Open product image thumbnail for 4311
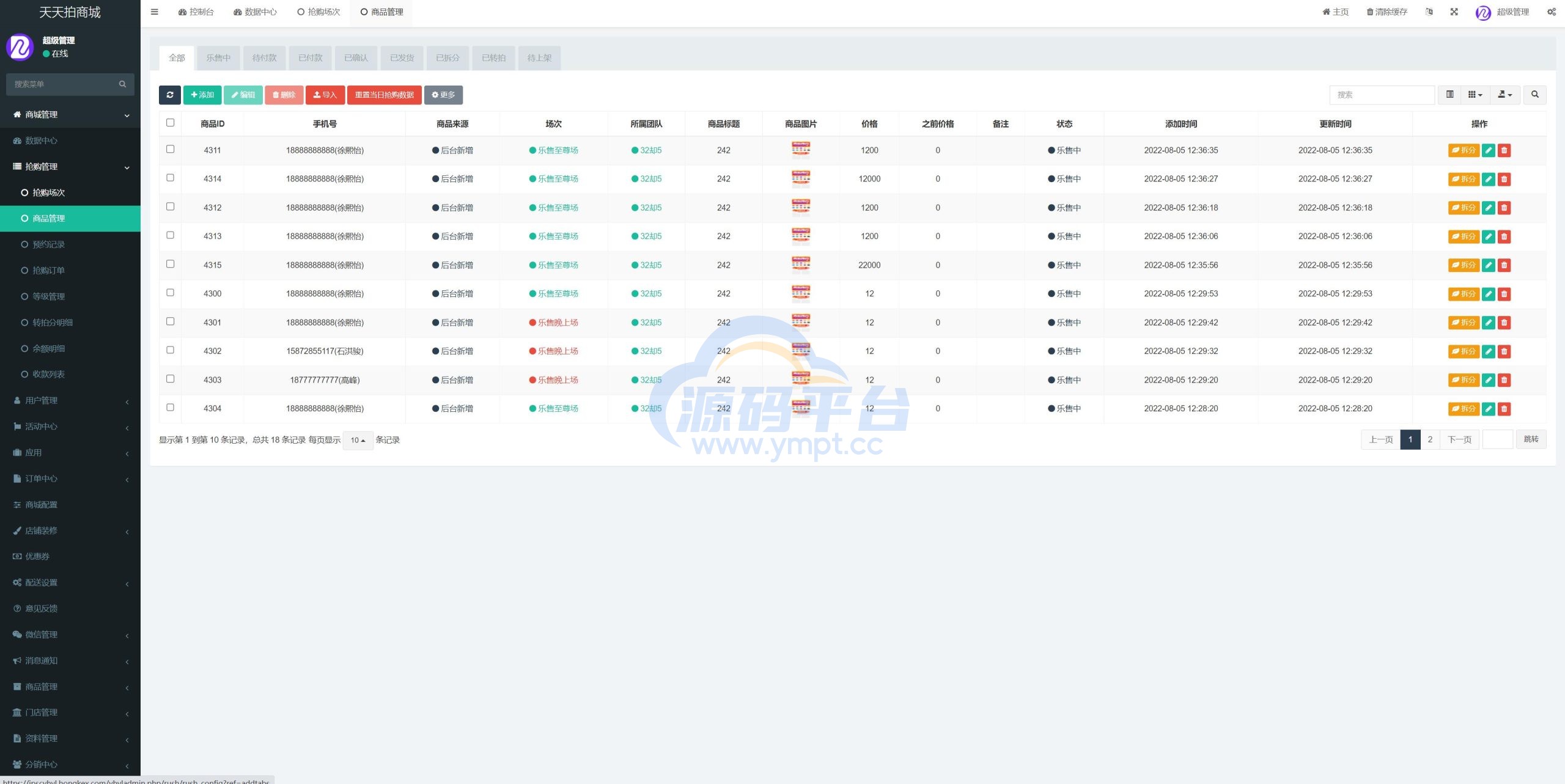The width and height of the screenshot is (1565, 784). coord(801,150)
